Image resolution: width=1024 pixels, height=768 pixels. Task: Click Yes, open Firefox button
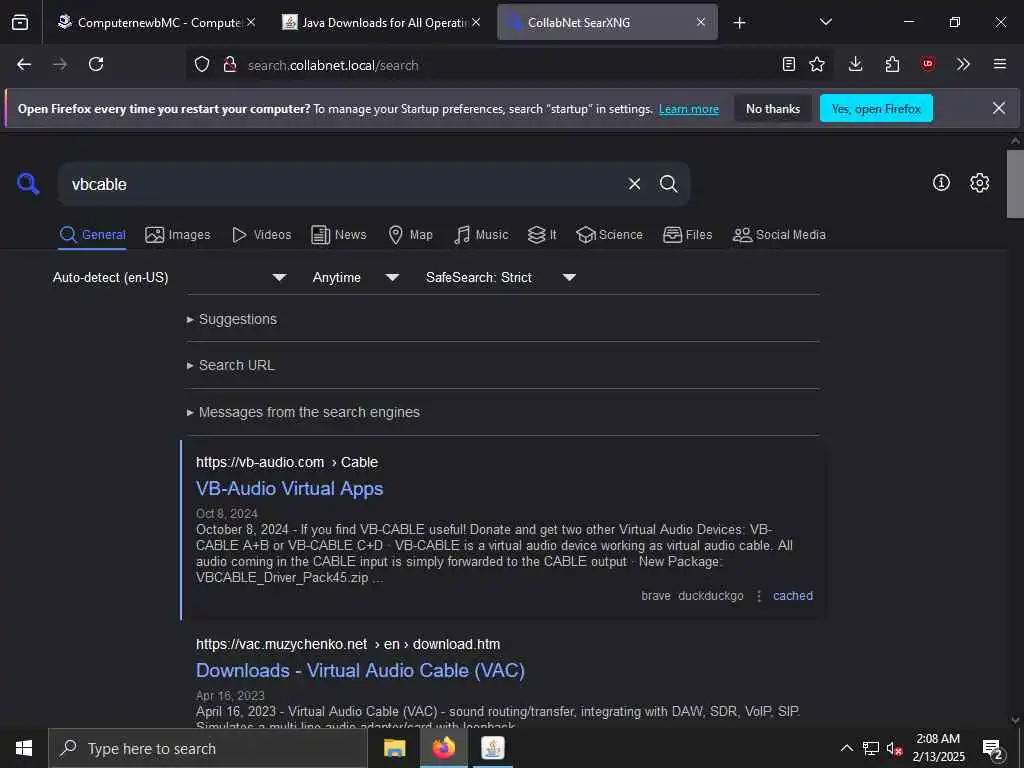(876, 108)
